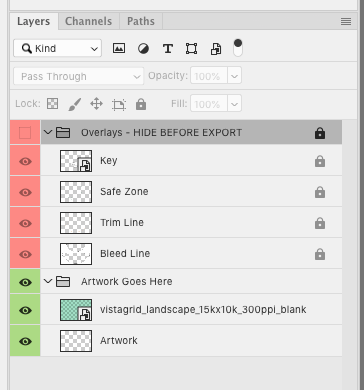Collapse the Artwork Goes Here group
The height and width of the screenshot is (390, 364).
pos(48,281)
